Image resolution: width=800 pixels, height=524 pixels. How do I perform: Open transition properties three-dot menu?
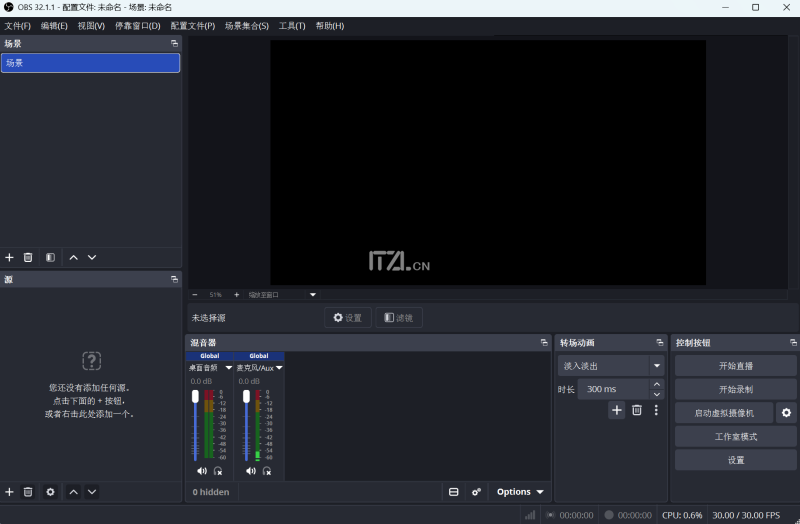click(656, 410)
